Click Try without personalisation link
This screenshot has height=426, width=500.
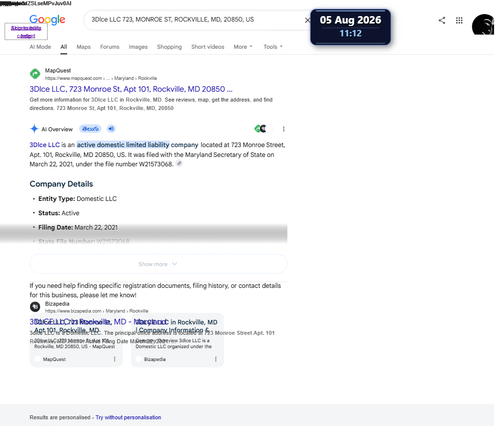[x=128, y=417]
